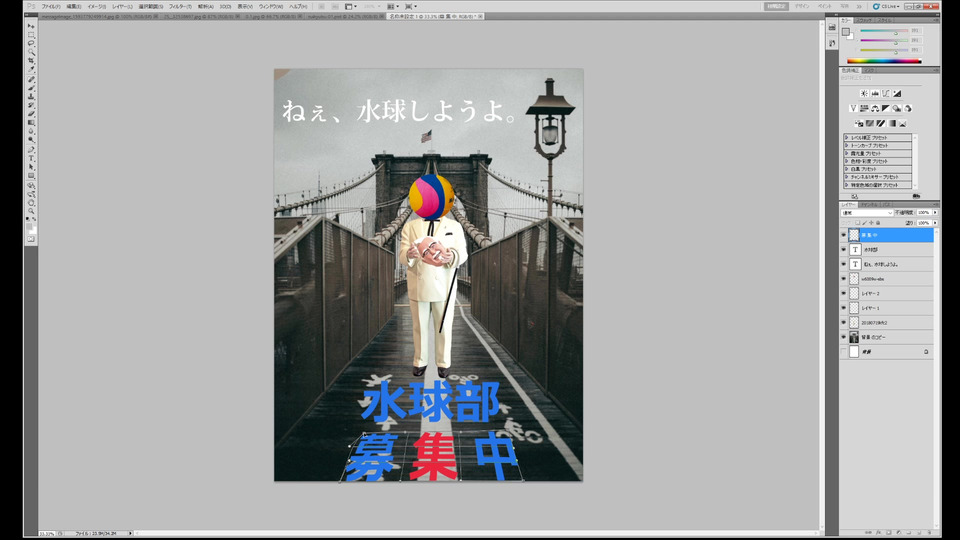Select the Lasso tool

coord(31,43)
